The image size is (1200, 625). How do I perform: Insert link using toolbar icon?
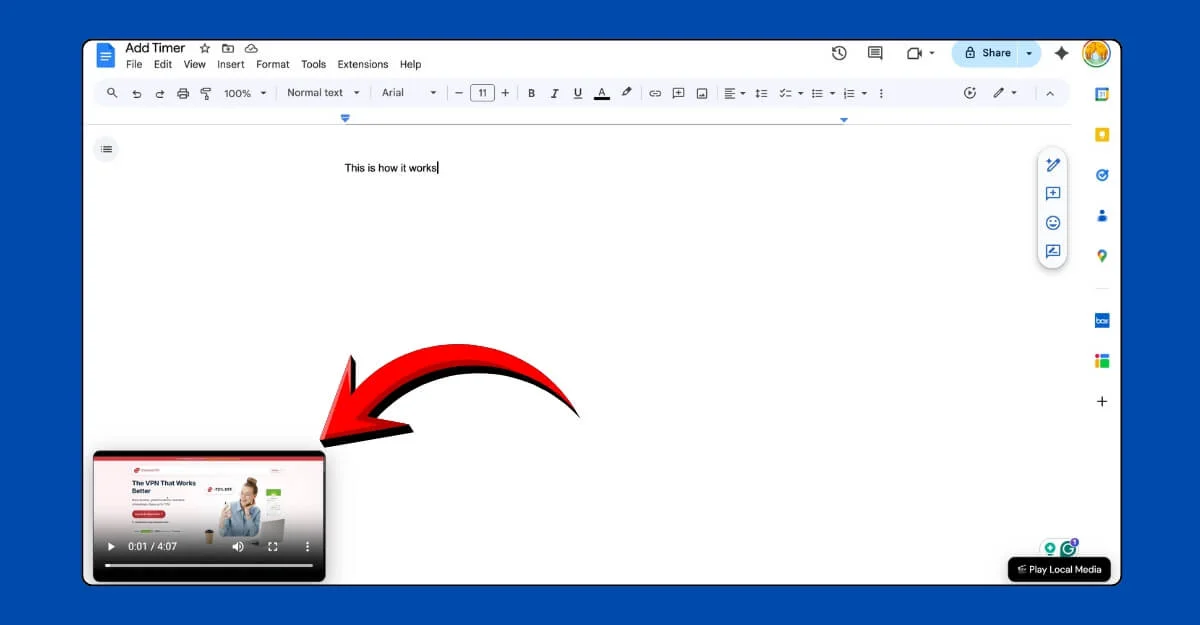(655, 93)
